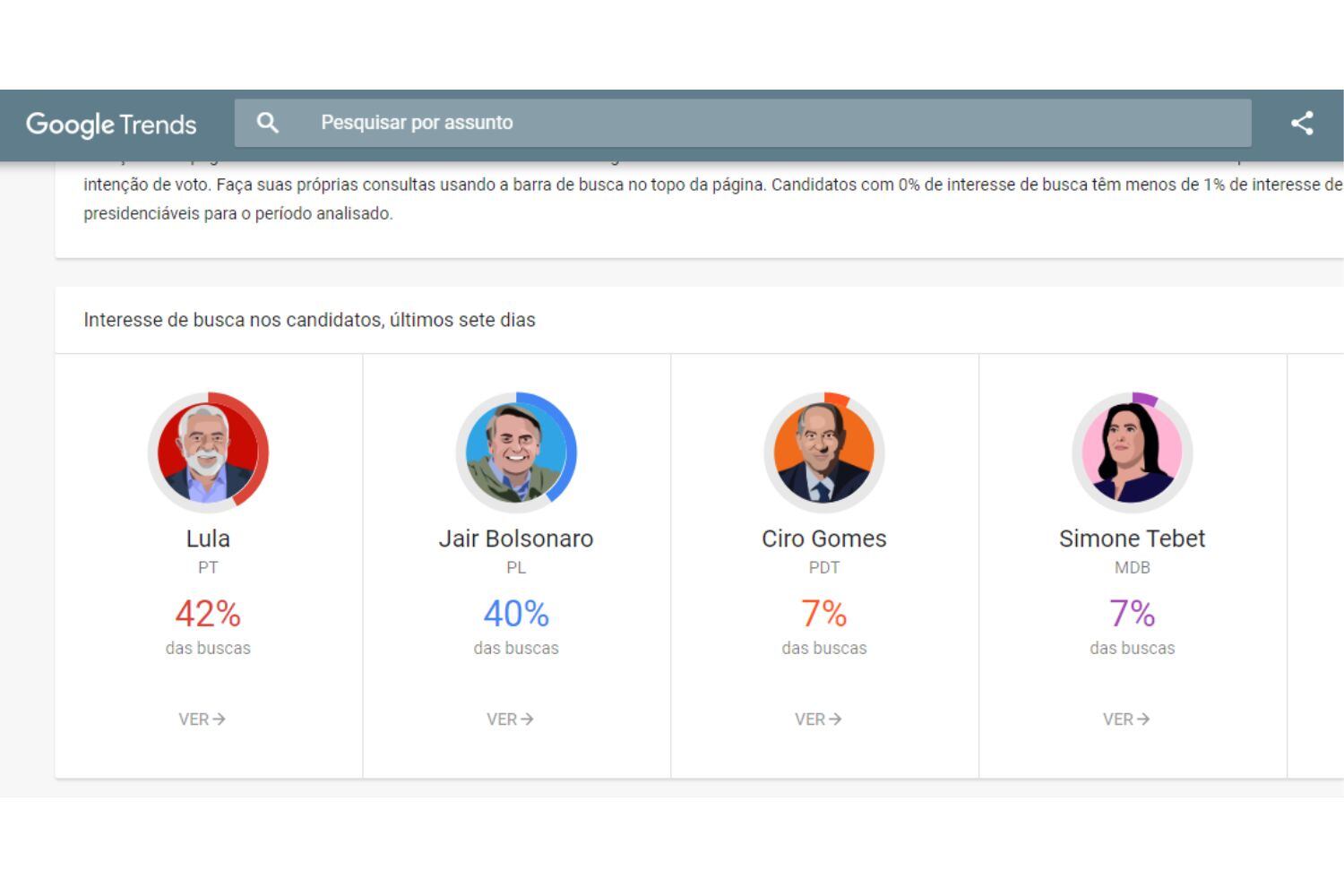The height and width of the screenshot is (896, 1344).
Task: Click Bolsonaro's 40% search share figure
Action: point(516,614)
